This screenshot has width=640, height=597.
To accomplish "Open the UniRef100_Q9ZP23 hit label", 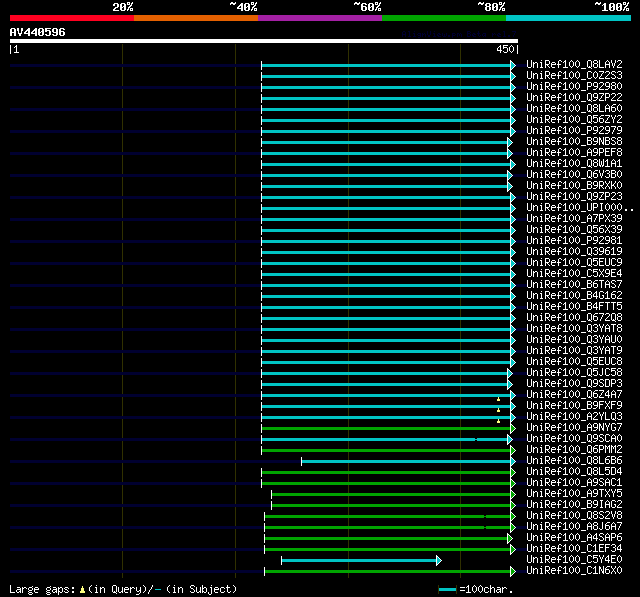I will [574, 197].
